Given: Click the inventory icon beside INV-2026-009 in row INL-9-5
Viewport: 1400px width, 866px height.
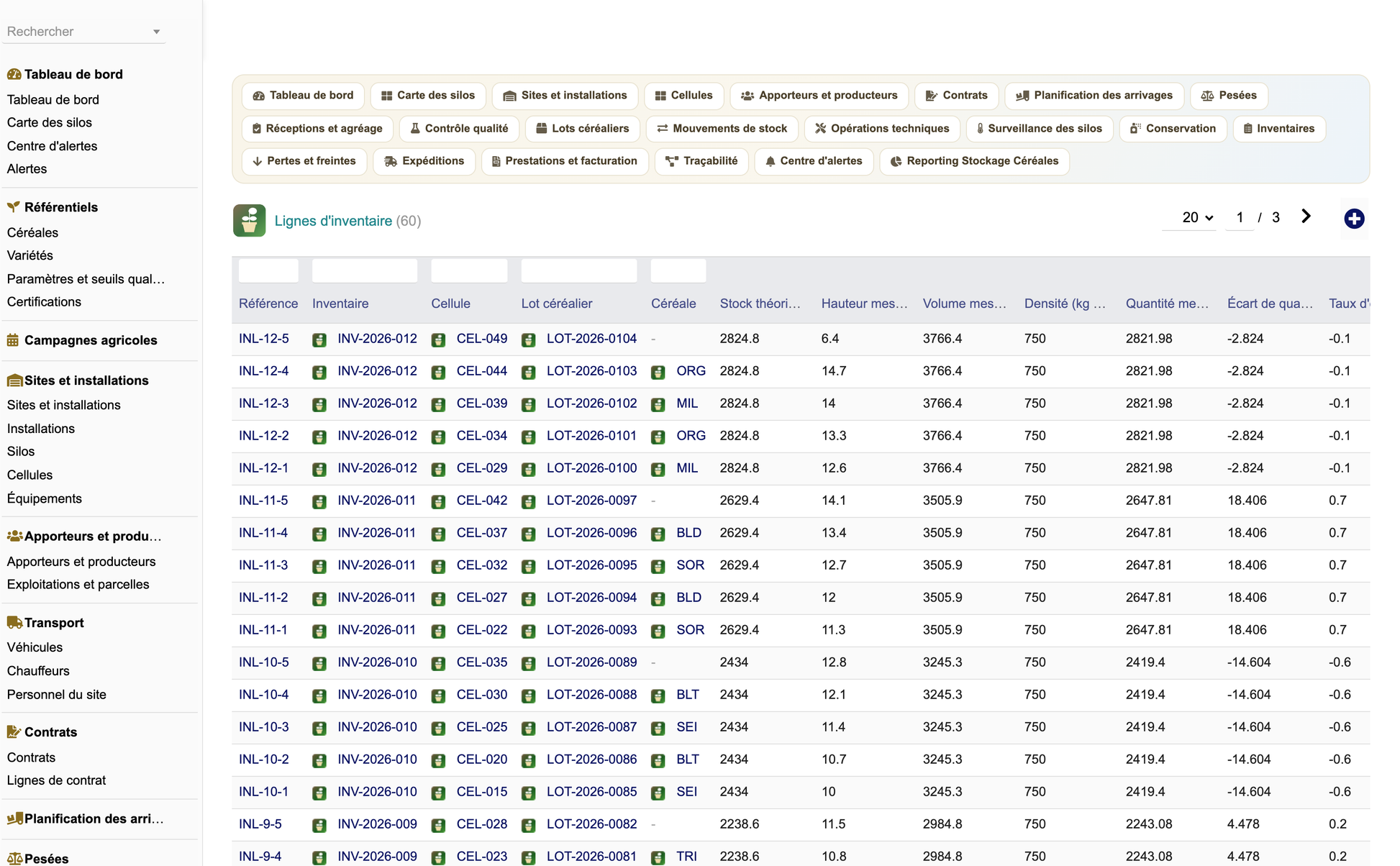Looking at the screenshot, I should (x=319, y=825).
